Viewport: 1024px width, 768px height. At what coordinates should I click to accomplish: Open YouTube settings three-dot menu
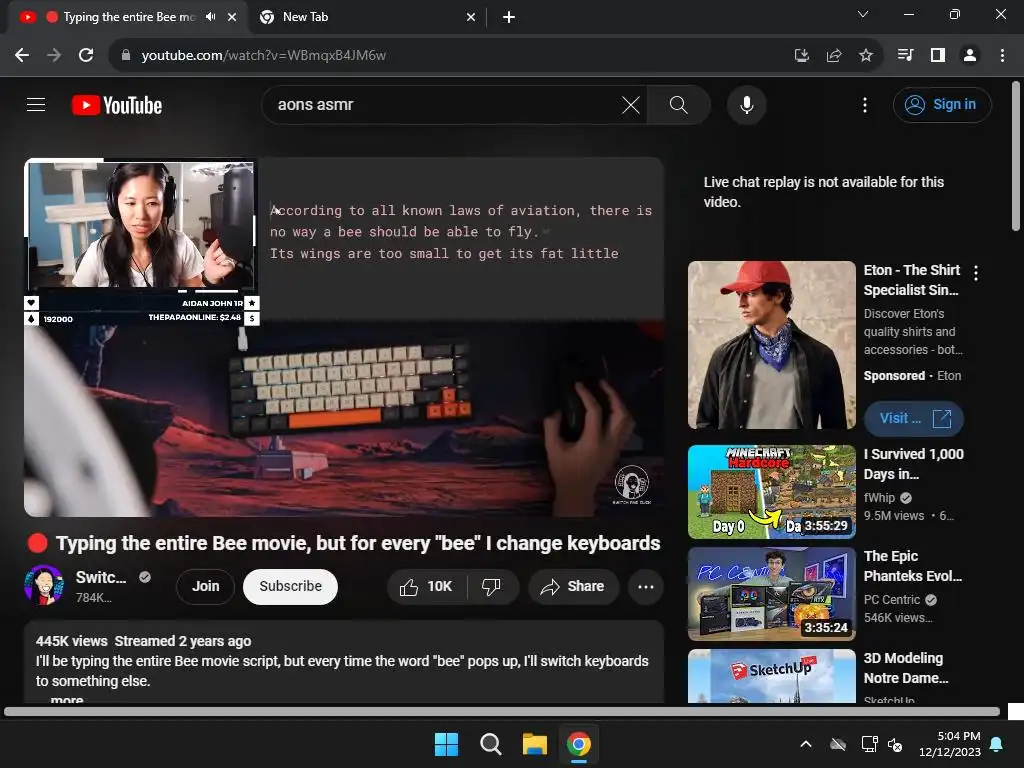click(x=865, y=104)
